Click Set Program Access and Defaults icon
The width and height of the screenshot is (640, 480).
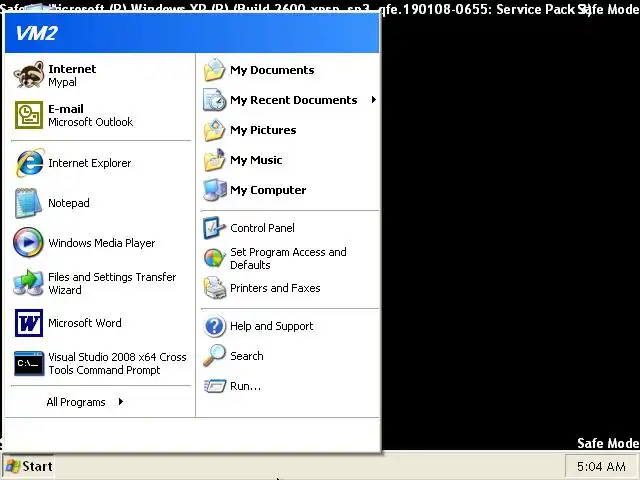(x=215, y=258)
